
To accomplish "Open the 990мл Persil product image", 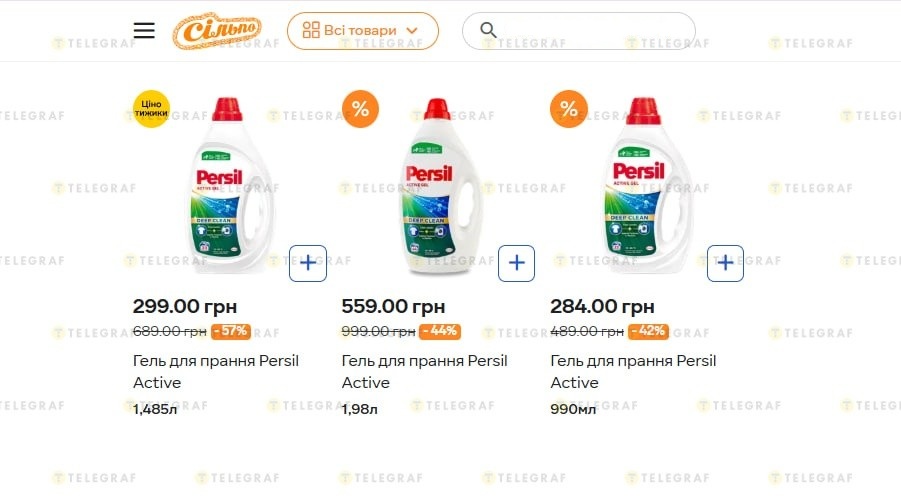I will 645,185.
